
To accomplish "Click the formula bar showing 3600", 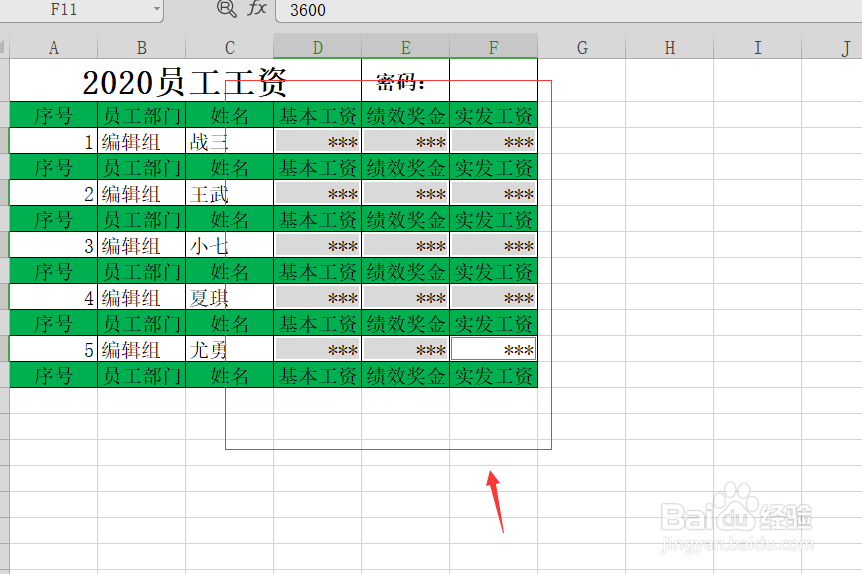I will (568, 10).
